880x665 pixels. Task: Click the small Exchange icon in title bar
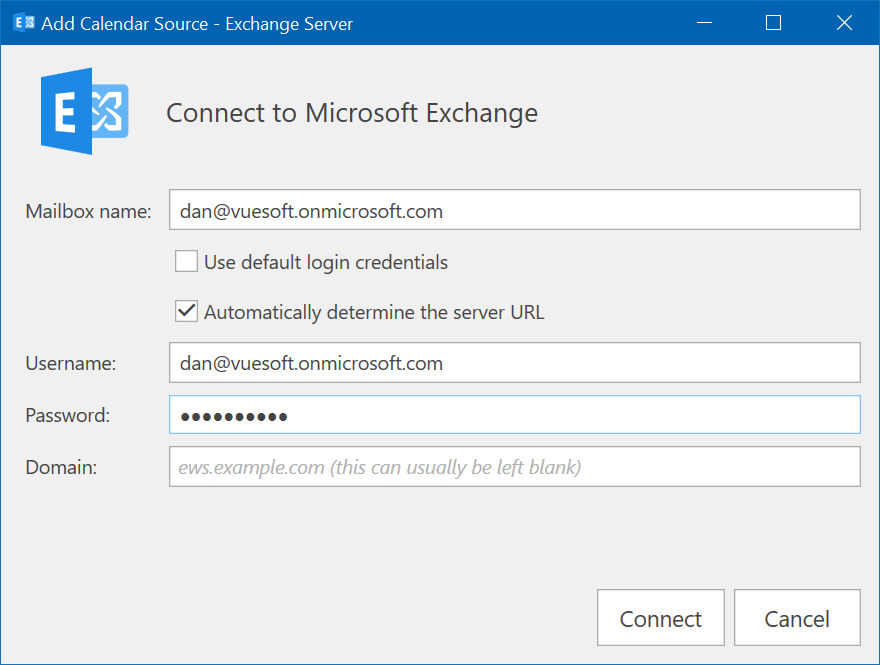[x=24, y=23]
